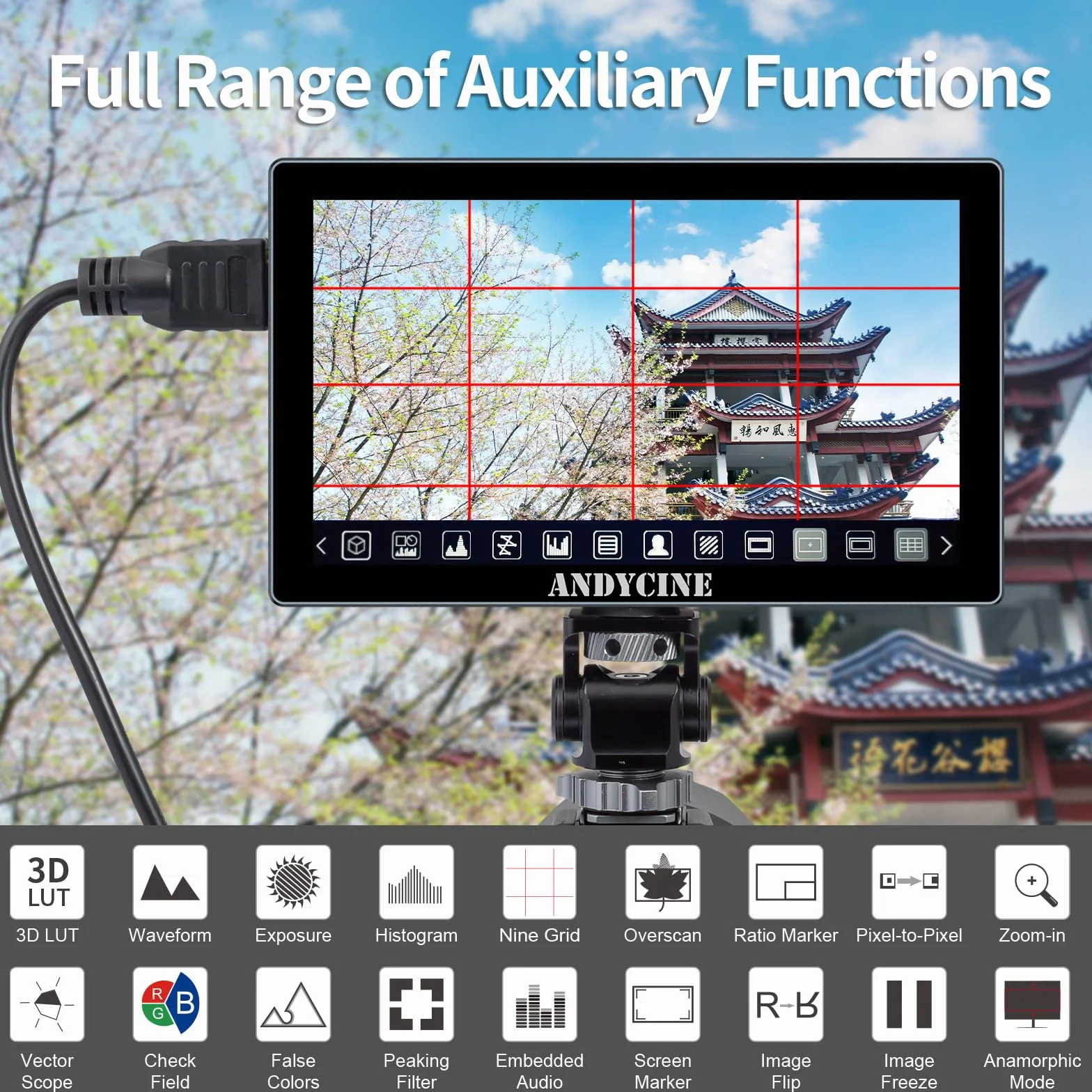Click the Screen Marker brackets icon

(x=663, y=1004)
